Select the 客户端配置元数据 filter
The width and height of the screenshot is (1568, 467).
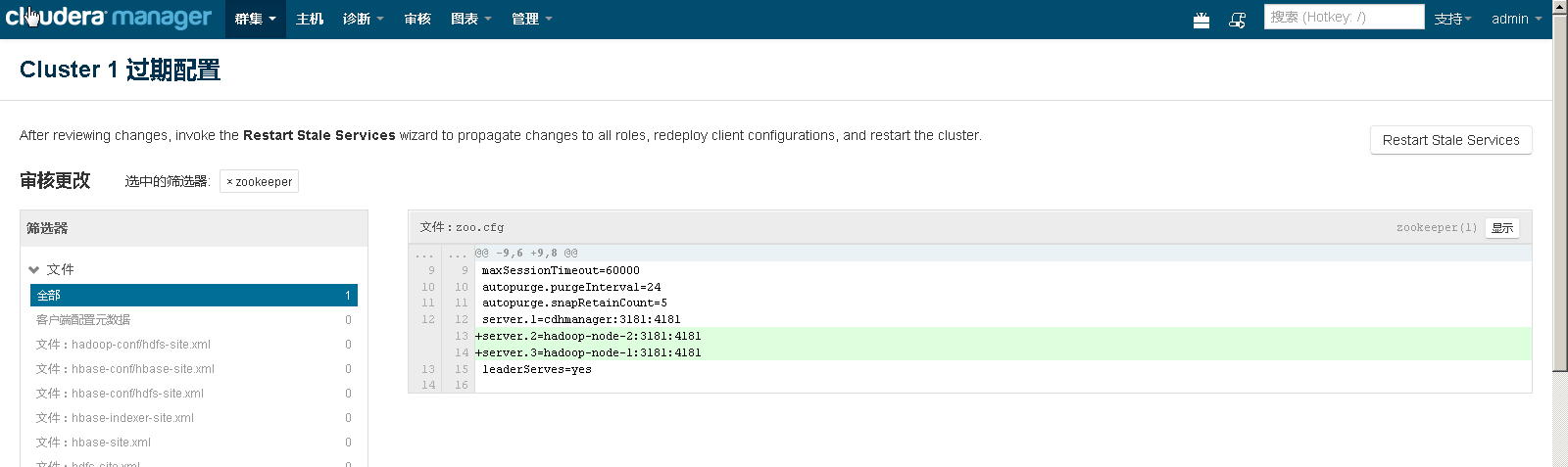(83, 320)
